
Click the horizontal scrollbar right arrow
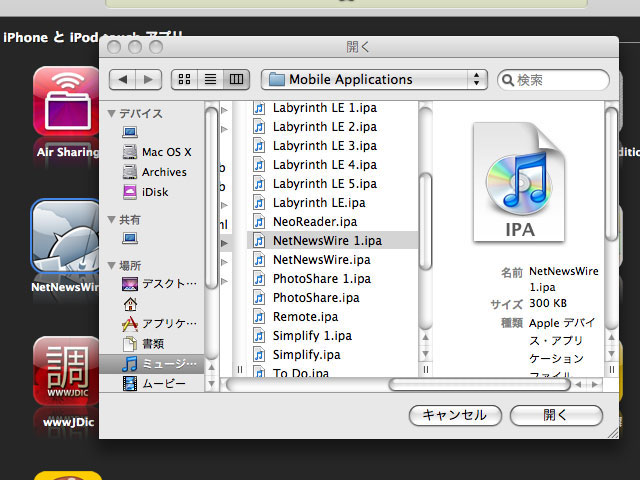click(595, 384)
